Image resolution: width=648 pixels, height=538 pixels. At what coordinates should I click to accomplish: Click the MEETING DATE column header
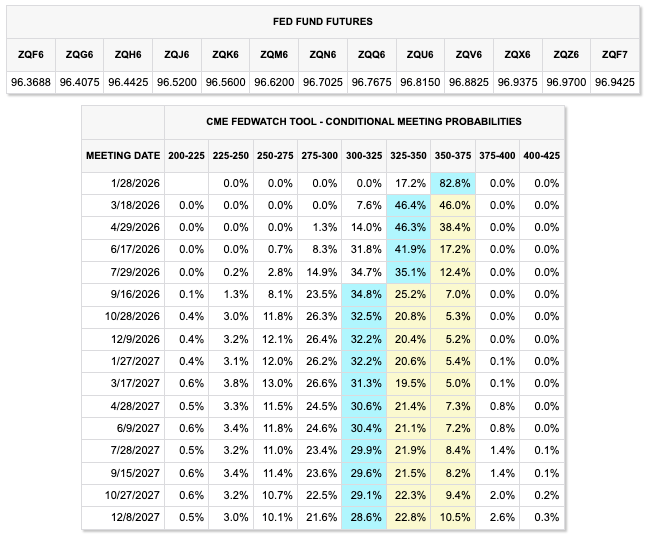[x=123, y=156]
